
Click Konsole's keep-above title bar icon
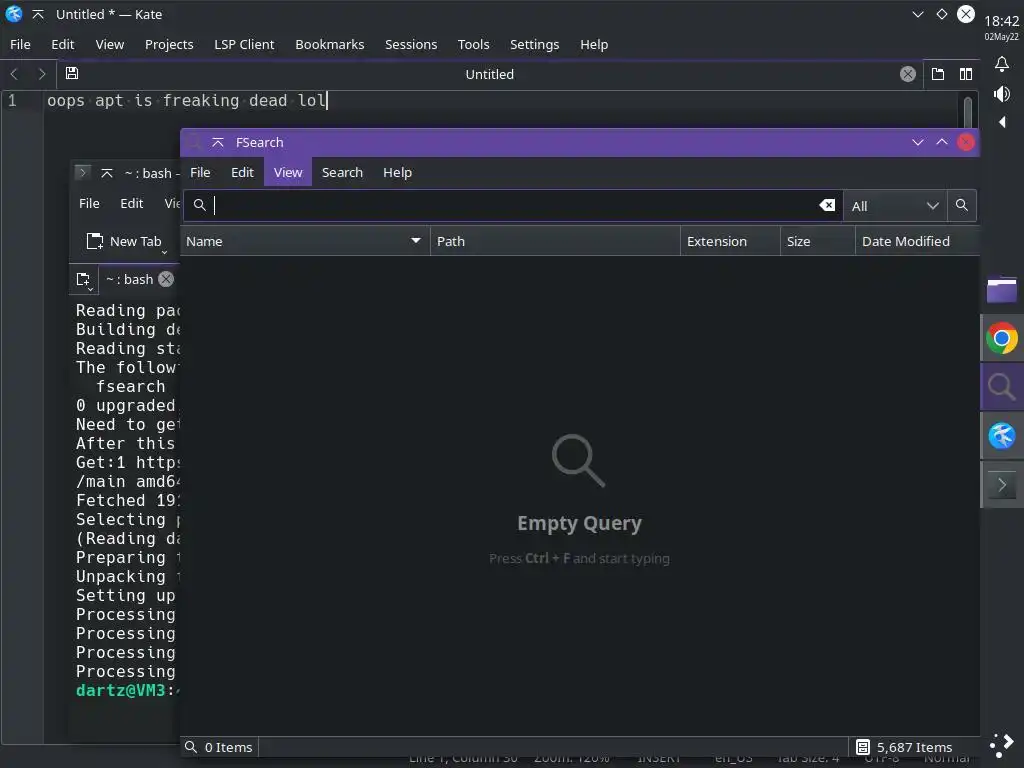point(106,173)
